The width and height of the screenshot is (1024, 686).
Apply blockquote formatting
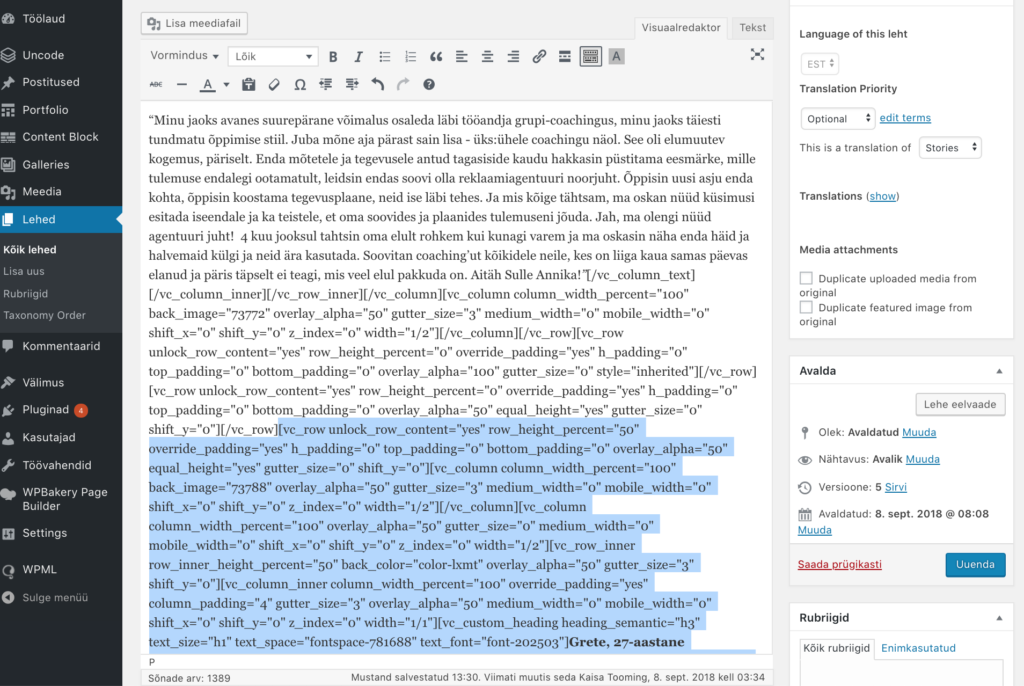[436, 57]
